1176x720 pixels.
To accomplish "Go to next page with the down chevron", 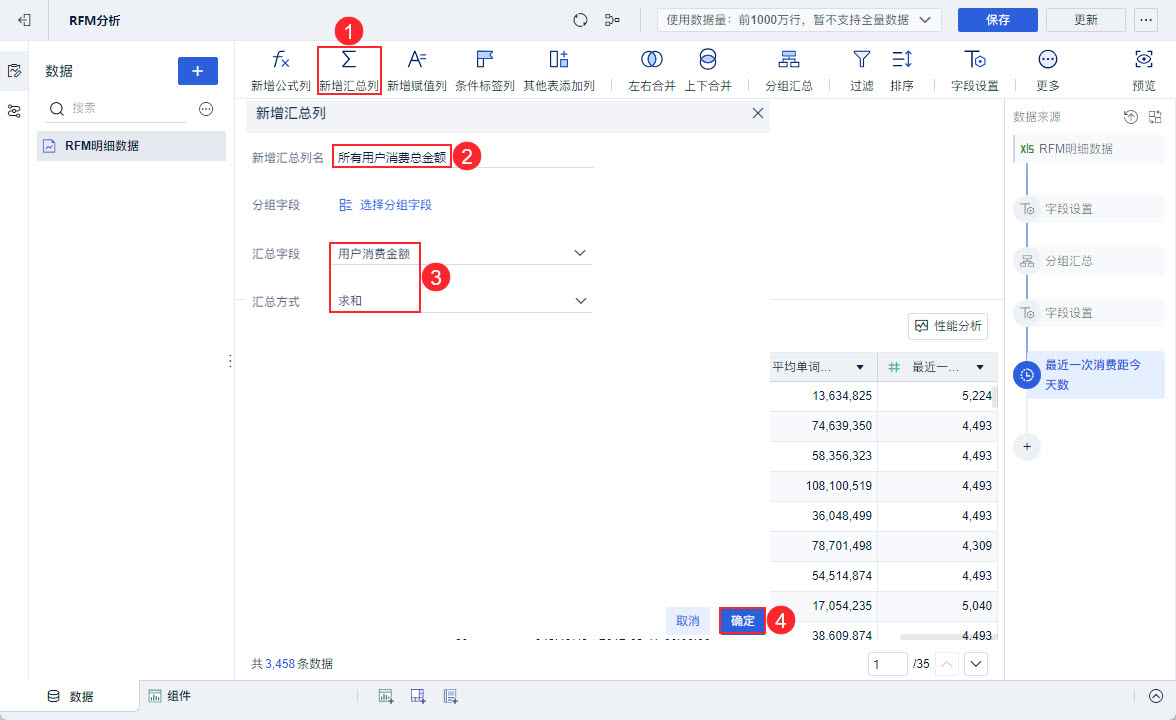I will pyautogui.click(x=976, y=664).
